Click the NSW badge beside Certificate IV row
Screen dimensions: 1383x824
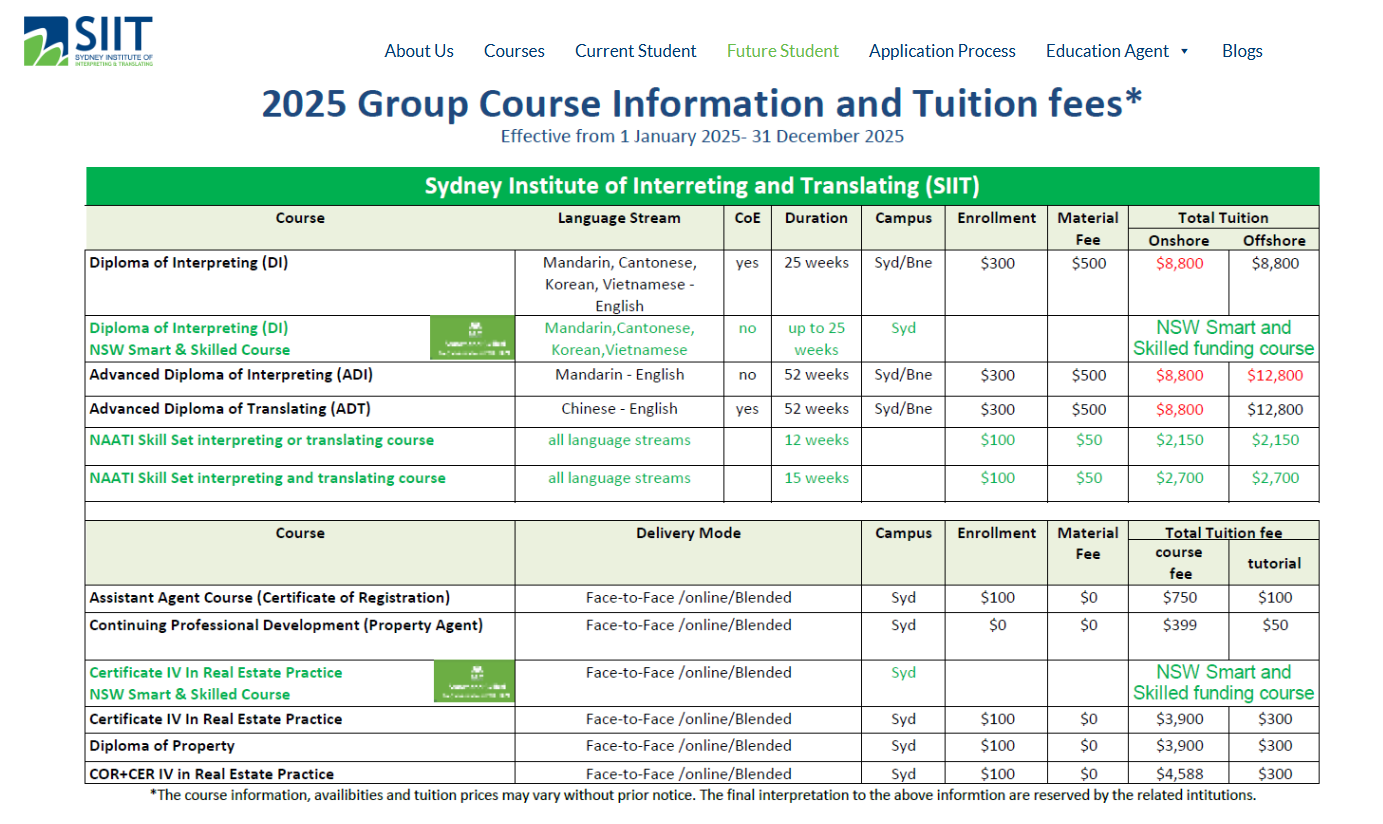(473, 681)
